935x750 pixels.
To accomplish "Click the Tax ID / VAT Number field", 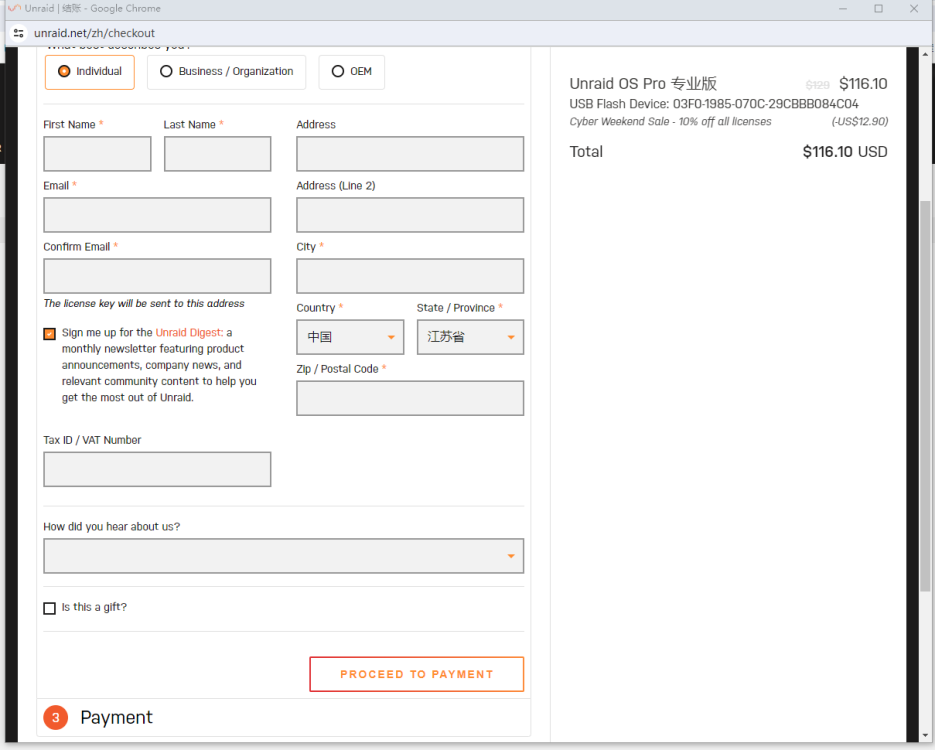I will 157,469.
